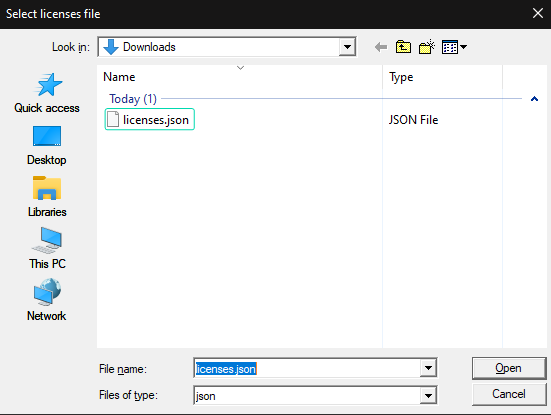The width and height of the screenshot is (551, 415).
Task: Open the Libraries location
Action: pyautogui.click(x=47, y=197)
